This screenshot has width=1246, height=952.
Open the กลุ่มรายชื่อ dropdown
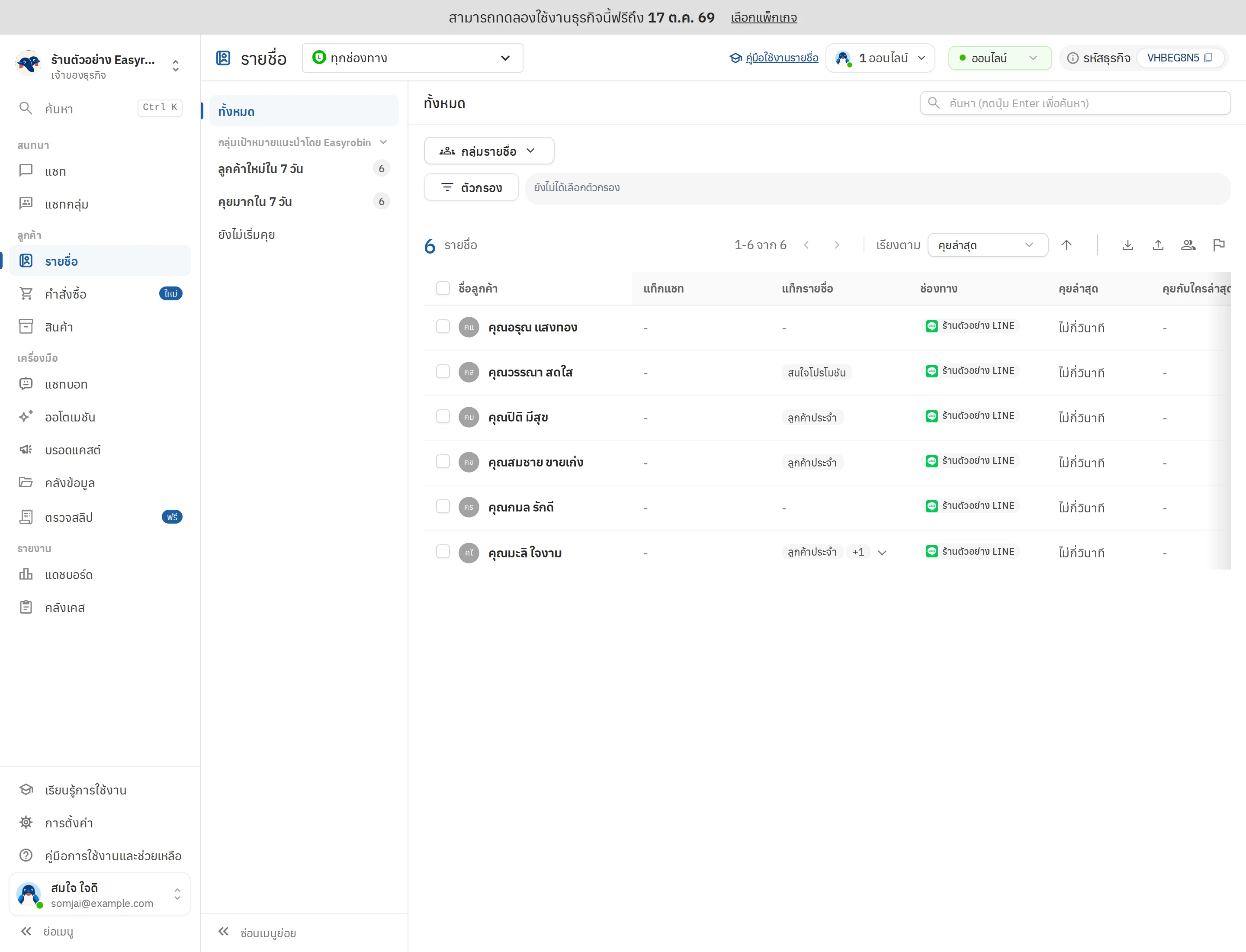coord(488,151)
